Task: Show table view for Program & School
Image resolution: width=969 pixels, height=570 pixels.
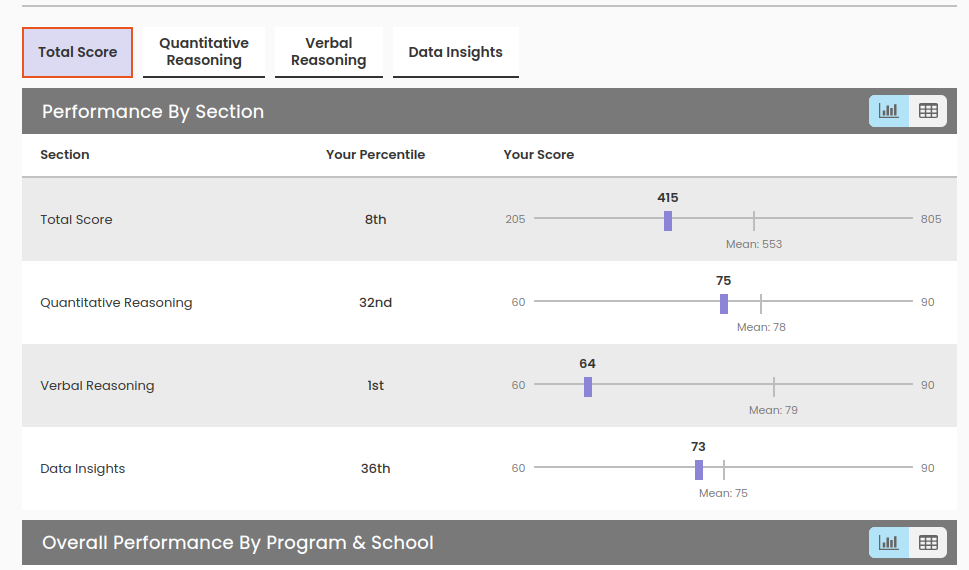Action: [x=928, y=543]
